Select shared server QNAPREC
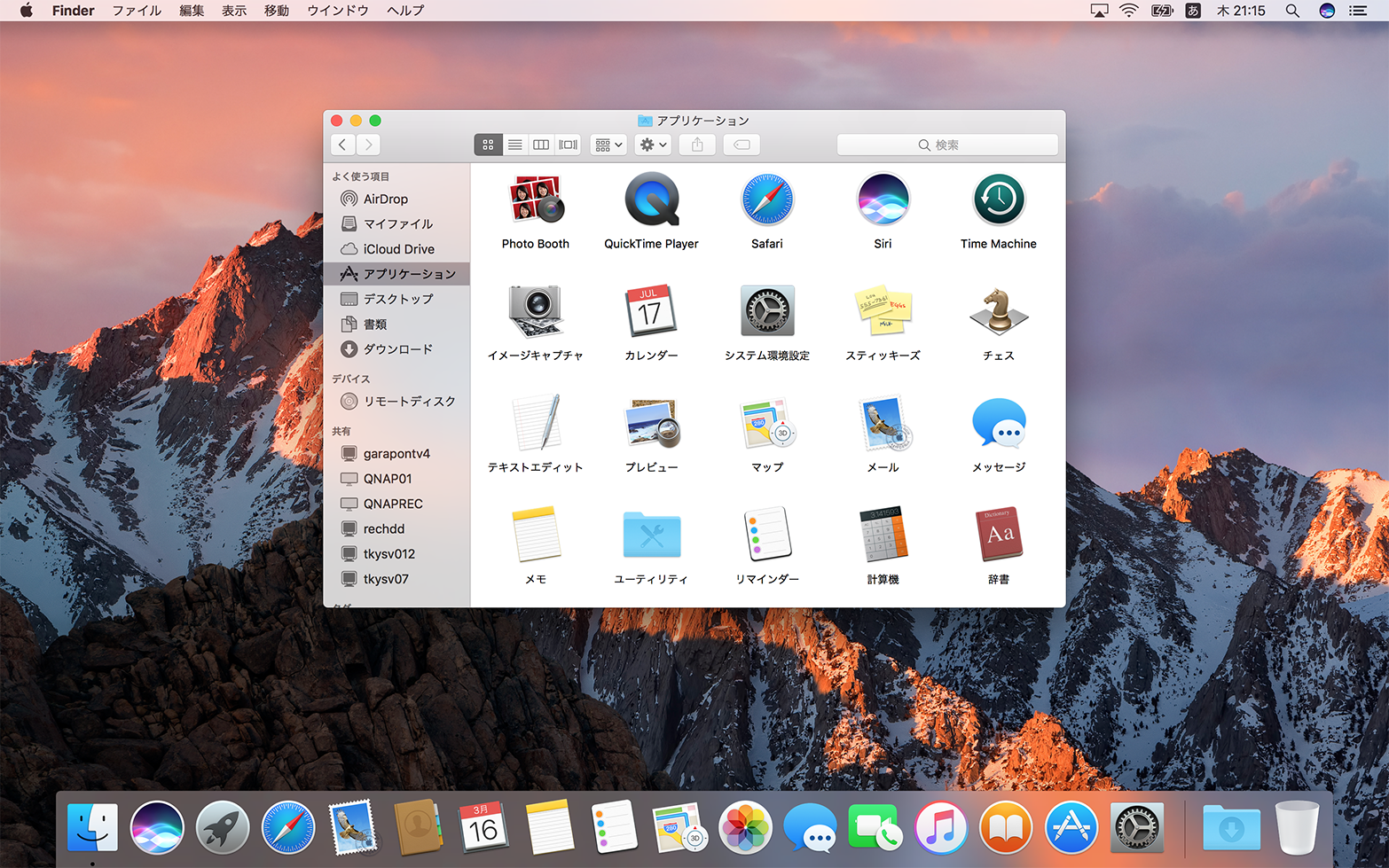This screenshot has height=868, width=1389. tap(396, 504)
